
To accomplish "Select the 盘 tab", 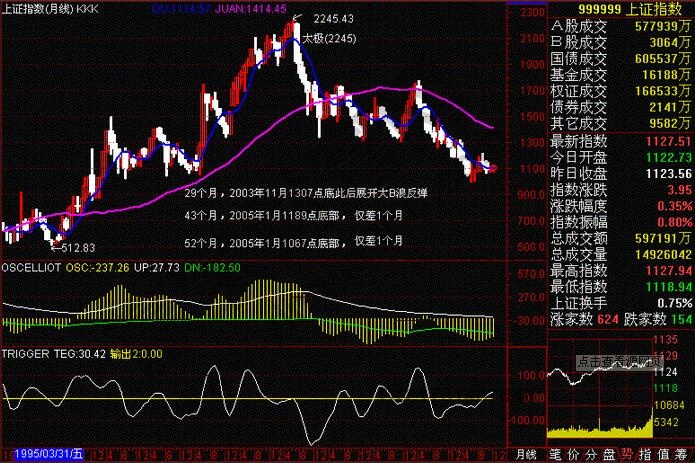I will tap(614, 453).
